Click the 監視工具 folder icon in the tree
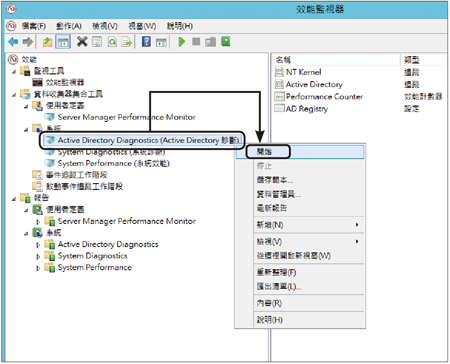 [25, 71]
